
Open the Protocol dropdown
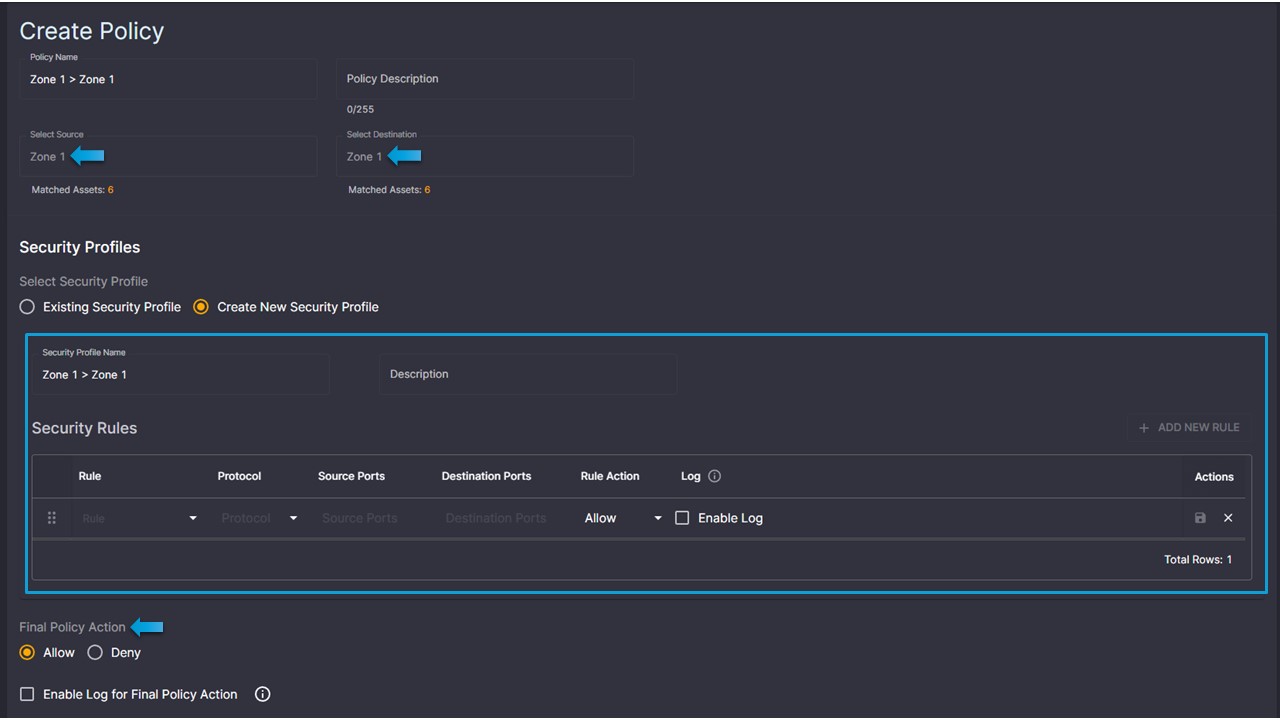coord(259,518)
